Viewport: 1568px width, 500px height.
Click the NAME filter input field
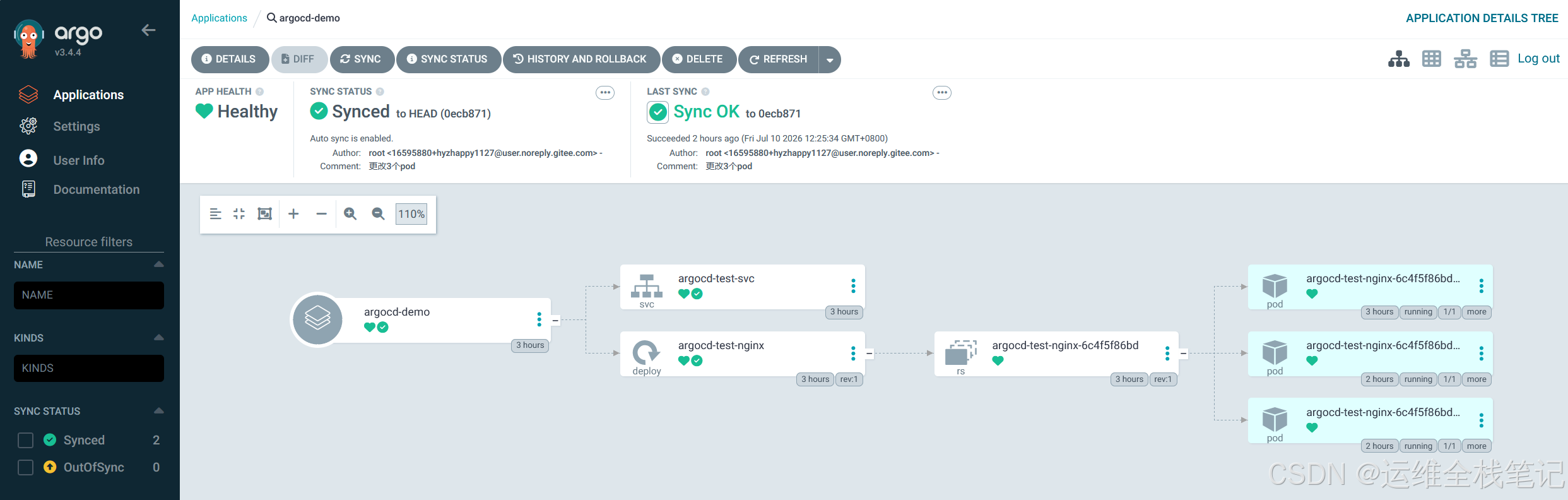(x=89, y=295)
